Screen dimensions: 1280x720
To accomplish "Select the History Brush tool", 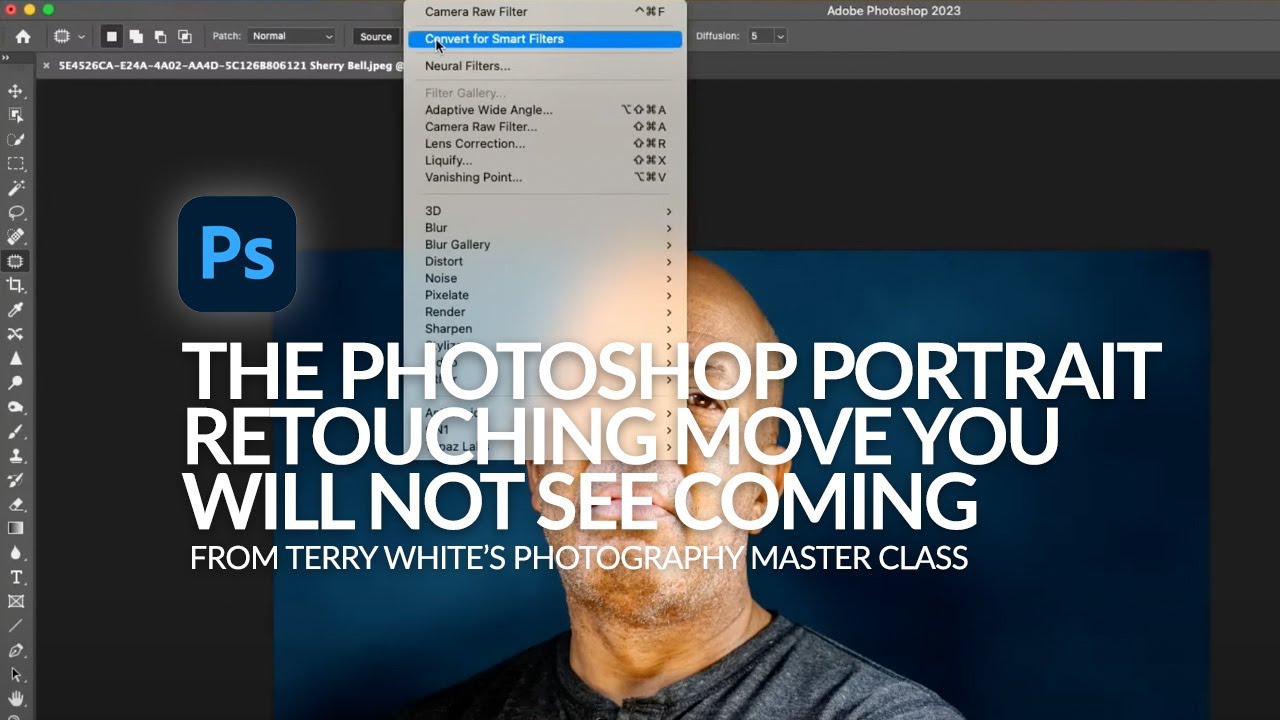I will (x=16, y=480).
